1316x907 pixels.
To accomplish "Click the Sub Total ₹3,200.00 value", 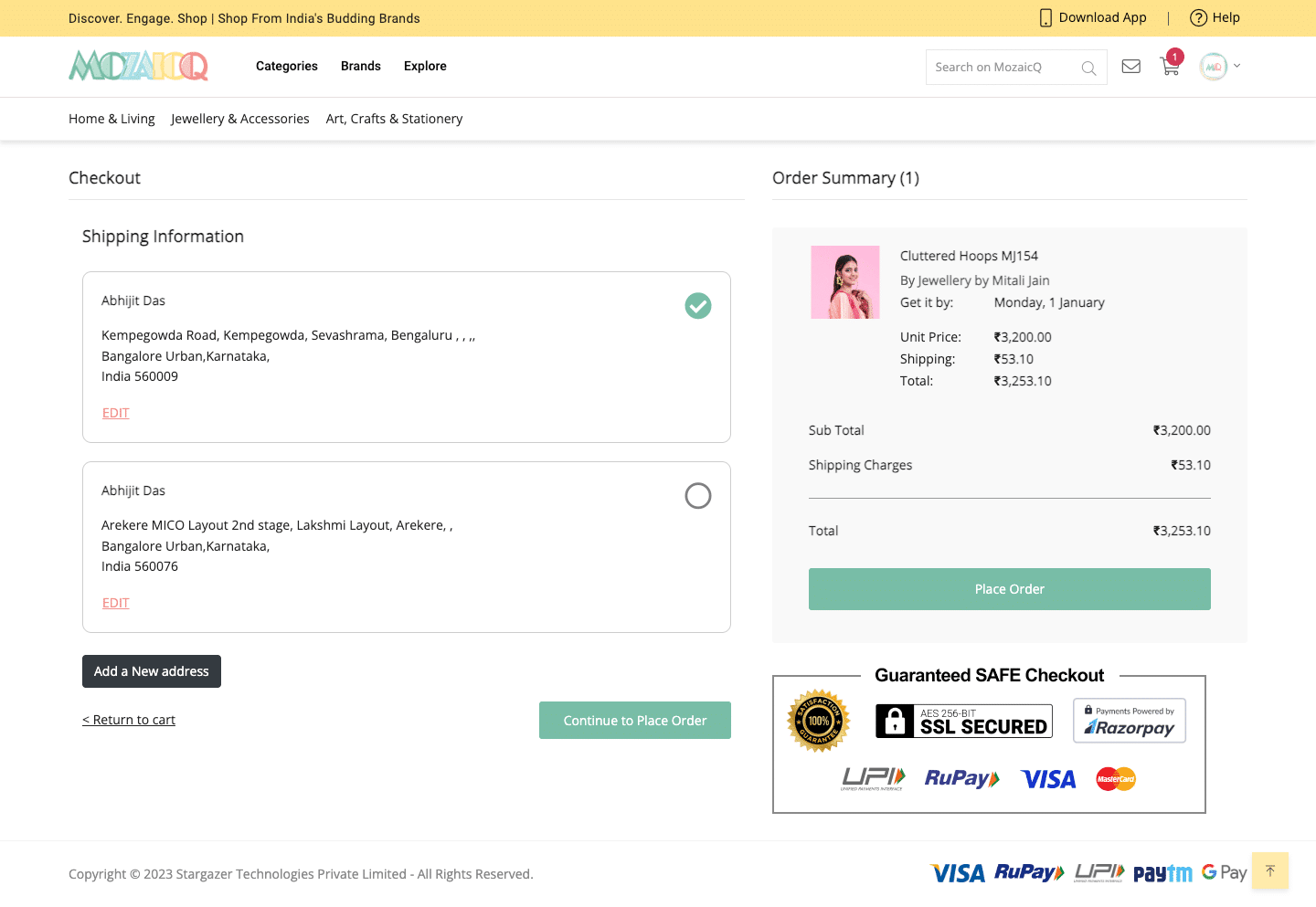I will [1182, 430].
